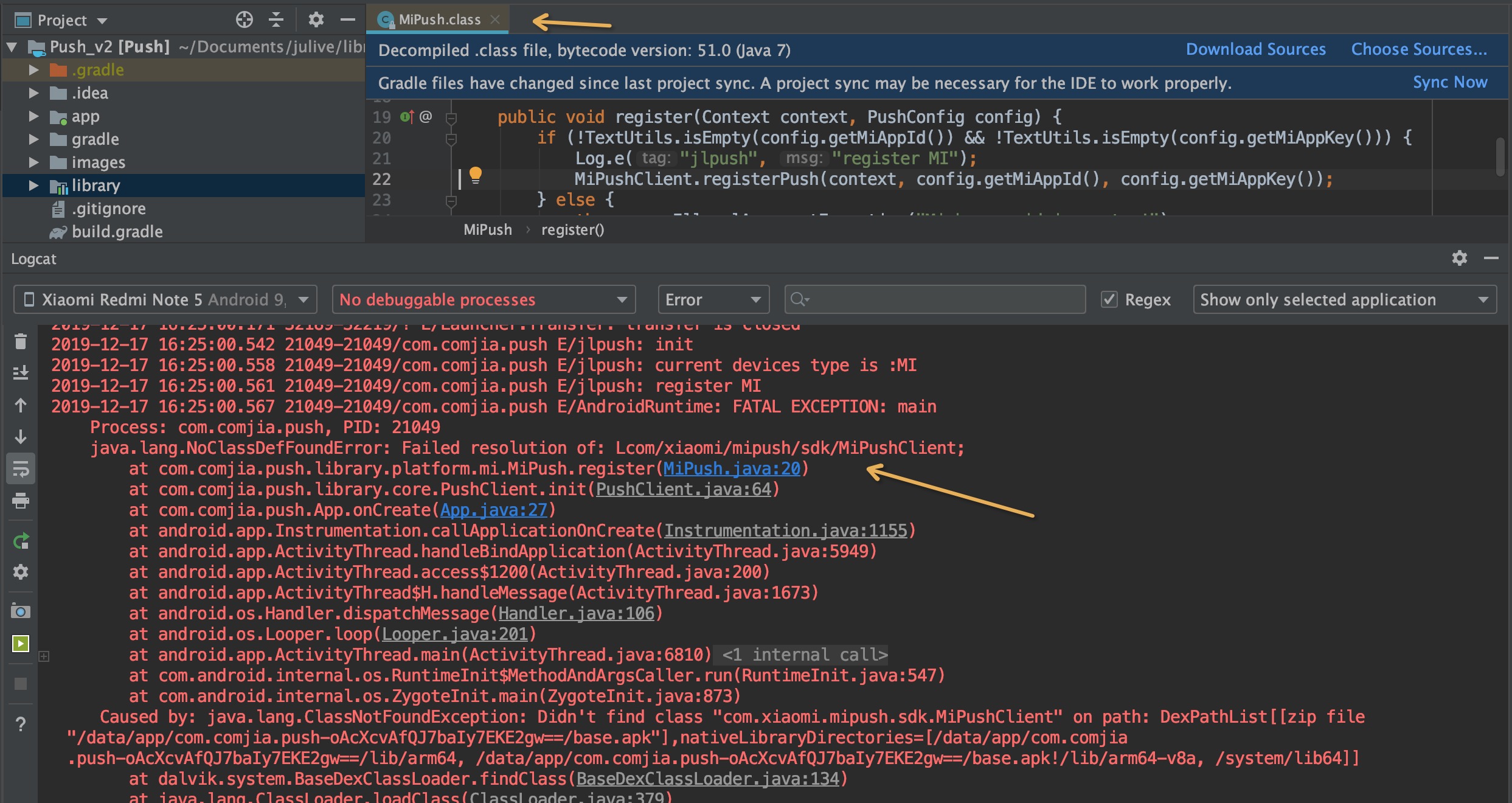This screenshot has width=1512, height=803.
Task: Click the Clear logcat trash icon
Action: click(x=20, y=342)
